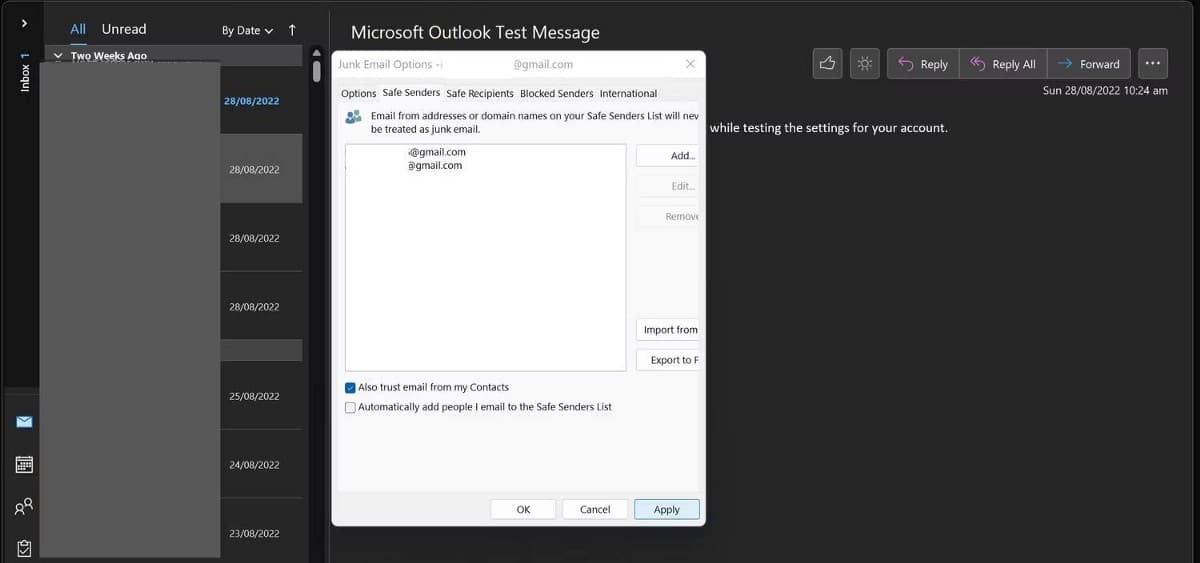
Task: Toggle the sun dark mode icon
Action: (865, 63)
